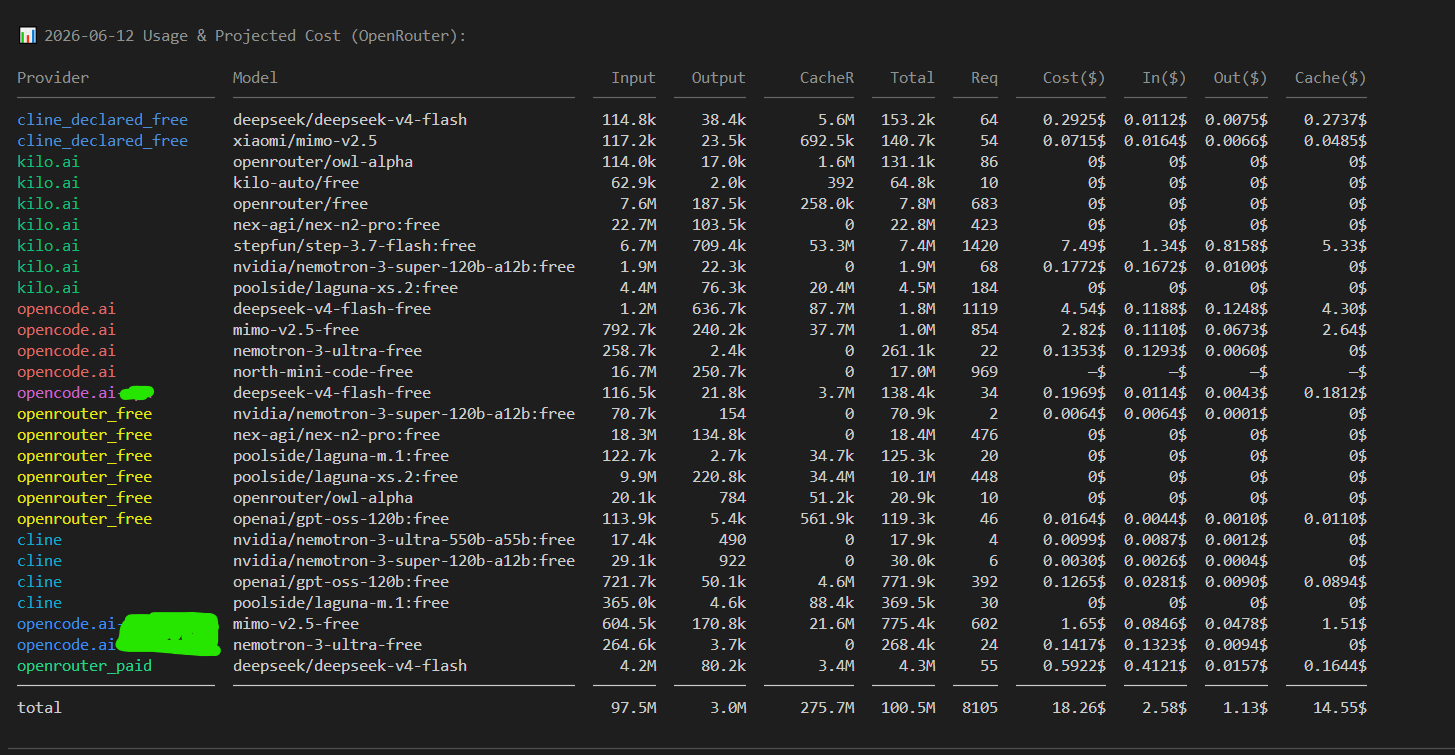Image resolution: width=1455 pixels, height=755 pixels.
Task: Click the total input "97.5M"
Action: (634, 708)
